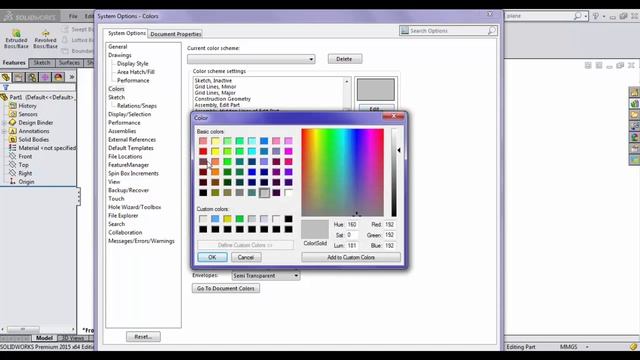640x360 pixels.
Task: Select Sensors in the feature tree
Action: 28,114
